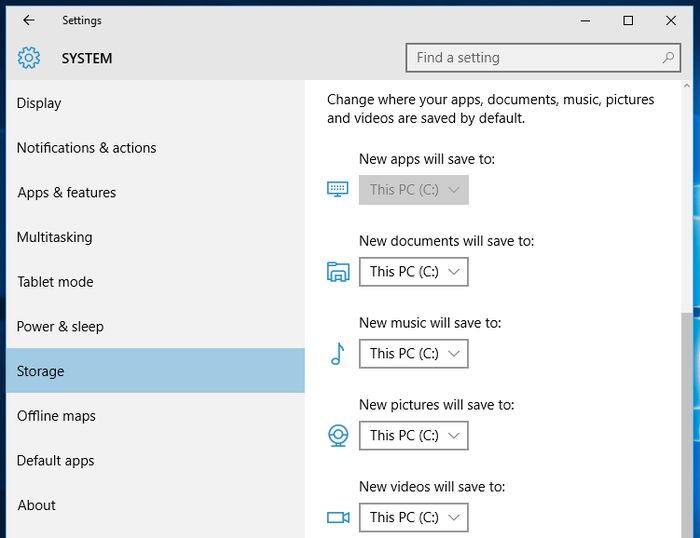Viewport: 700px width, 538px height.
Task: Open Default apps section
Action: [55, 461]
